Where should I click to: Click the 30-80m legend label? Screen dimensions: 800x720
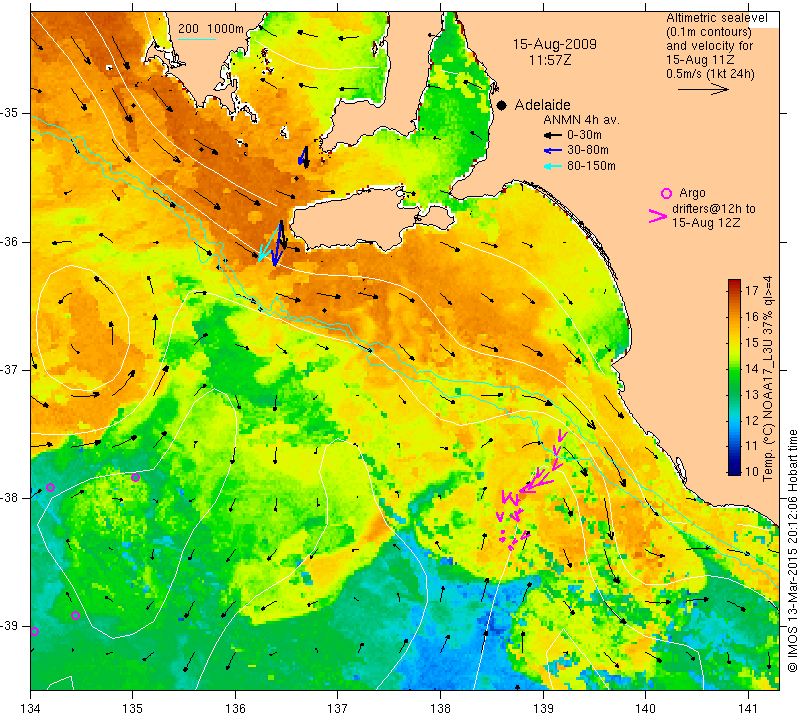[588, 151]
